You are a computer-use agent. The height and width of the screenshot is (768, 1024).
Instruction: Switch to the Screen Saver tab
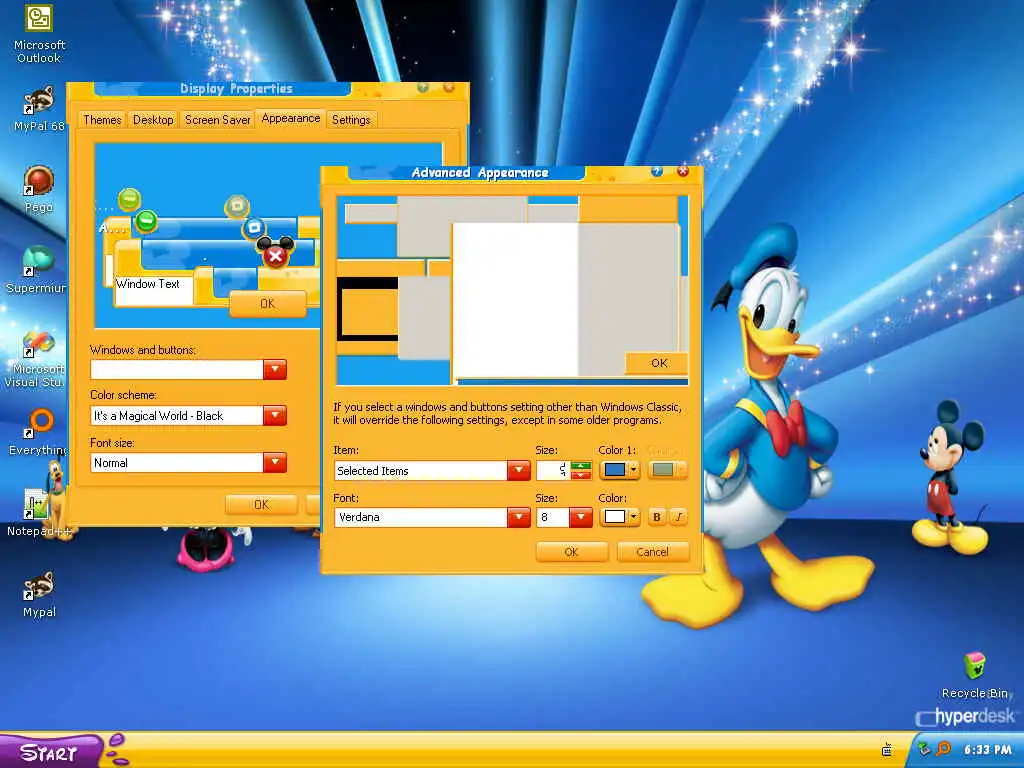(x=217, y=120)
